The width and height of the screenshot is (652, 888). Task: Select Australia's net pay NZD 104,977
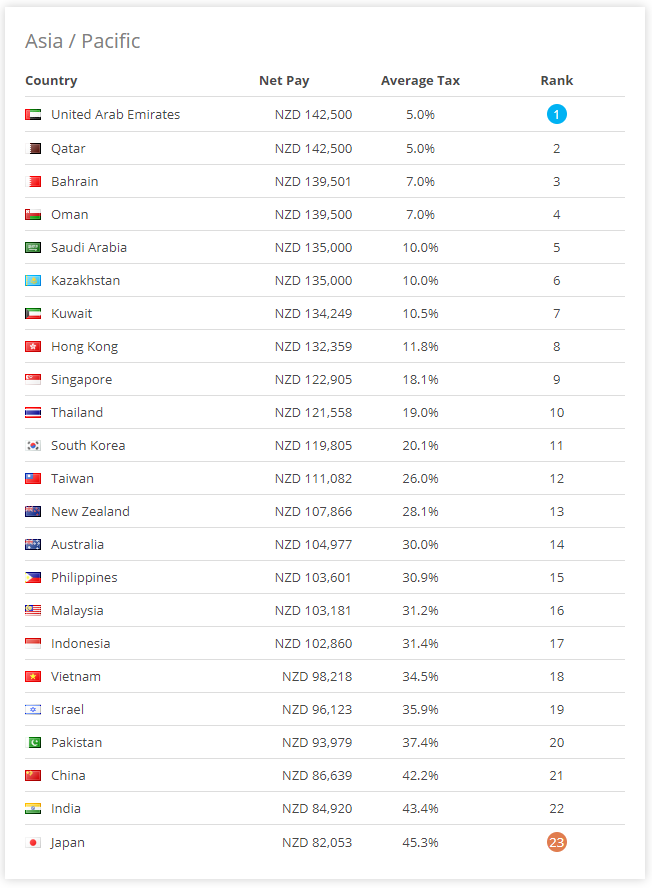coord(313,545)
